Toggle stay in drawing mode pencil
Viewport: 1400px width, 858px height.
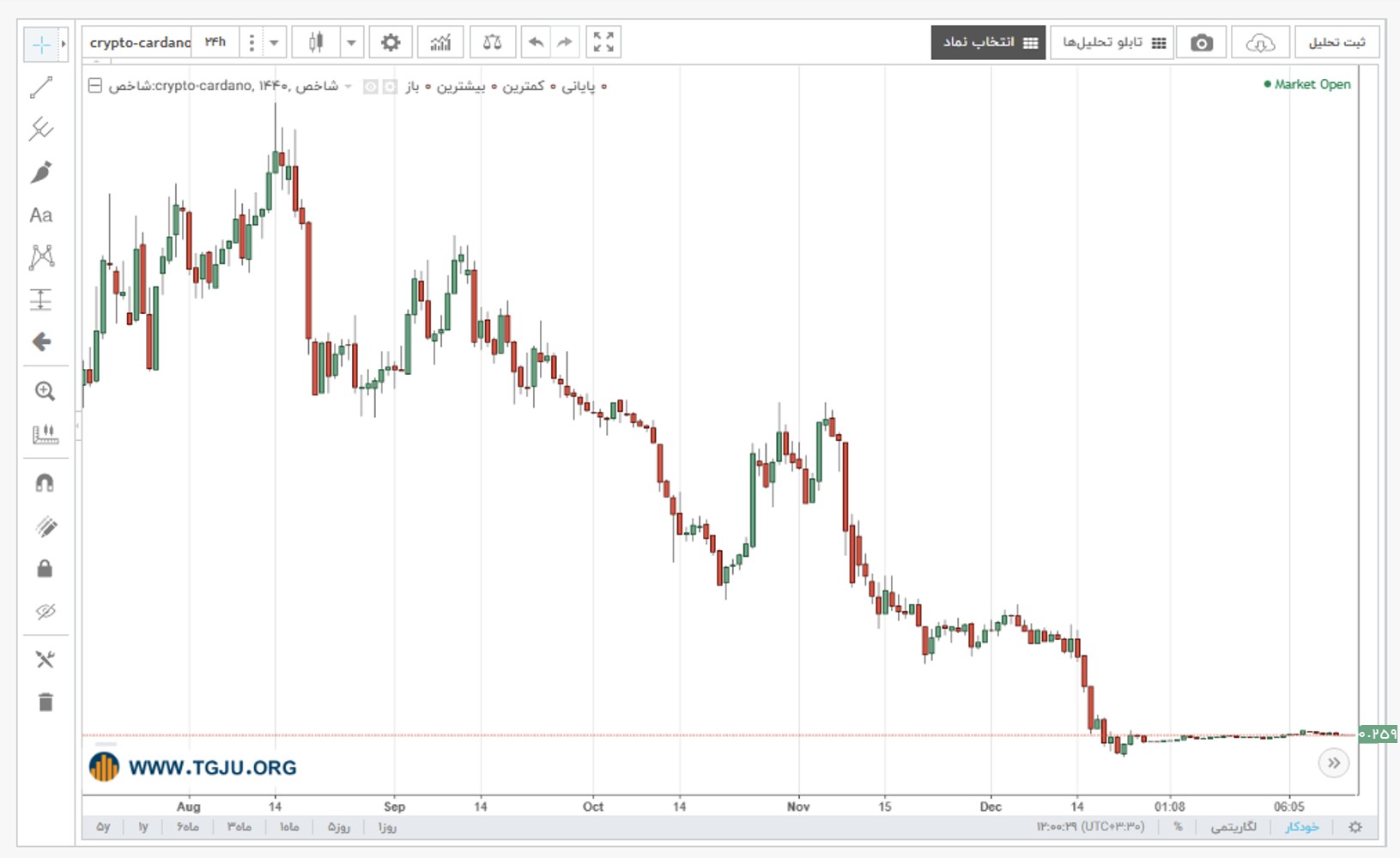click(45, 526)
